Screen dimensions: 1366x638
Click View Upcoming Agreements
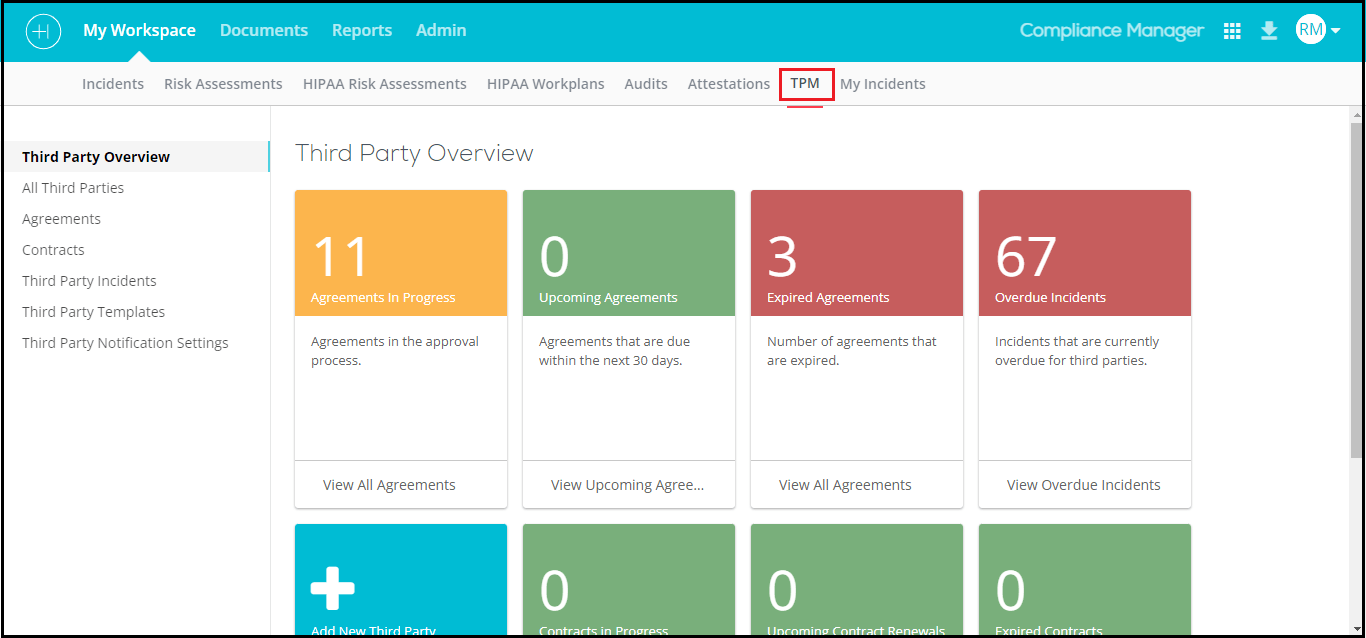[628, 484]
